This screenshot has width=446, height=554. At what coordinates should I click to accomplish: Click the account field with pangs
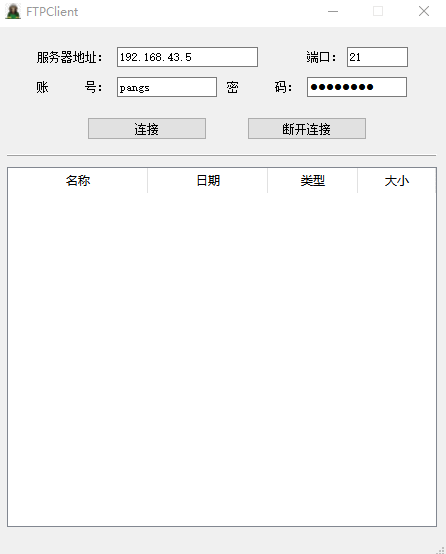167,87
